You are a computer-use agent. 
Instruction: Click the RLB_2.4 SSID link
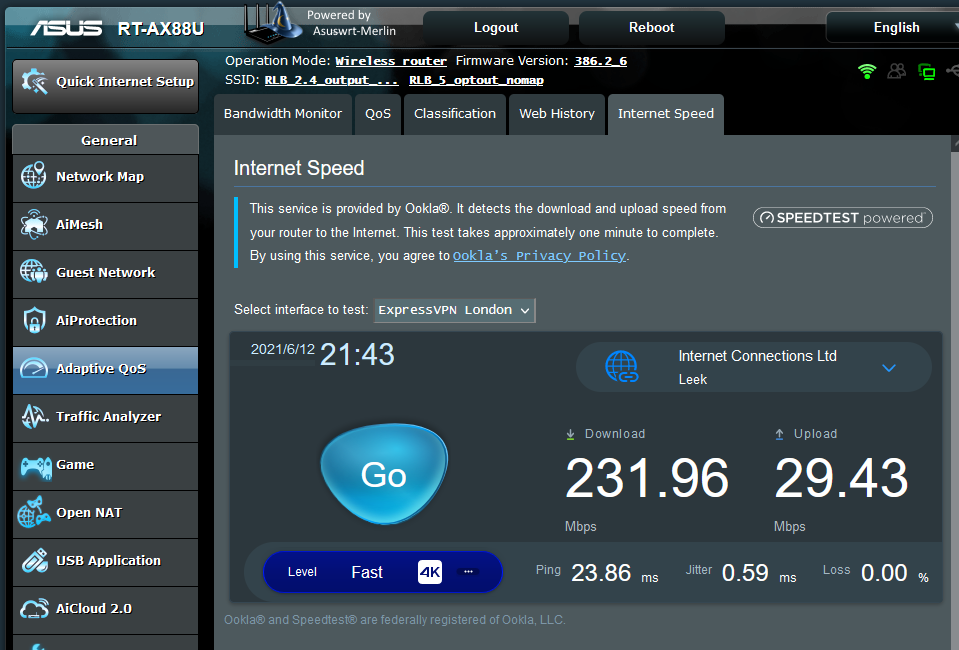[331, 80]
